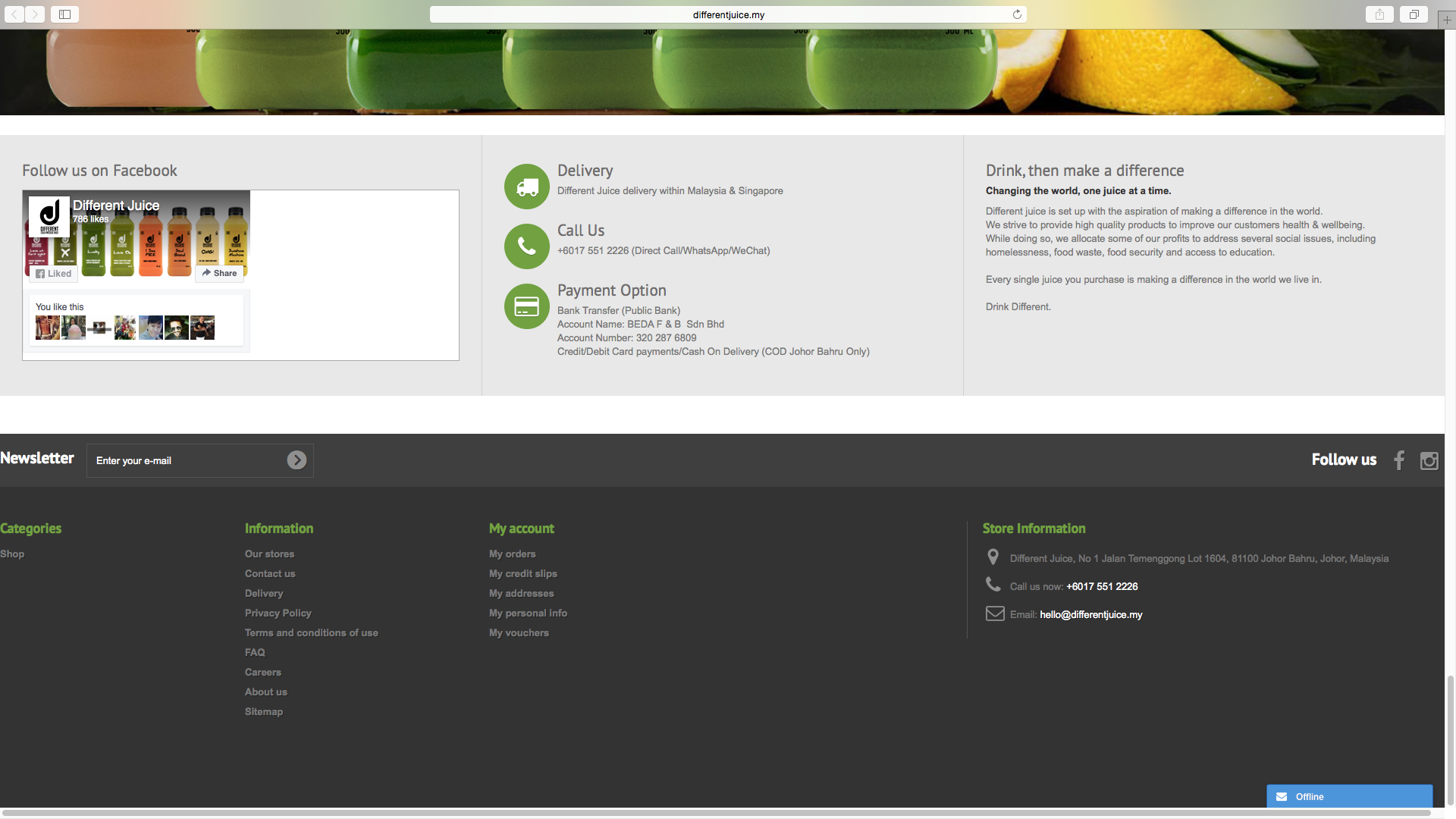Open the Sitemap link
1456x819 pixels.
click(264, 711)
